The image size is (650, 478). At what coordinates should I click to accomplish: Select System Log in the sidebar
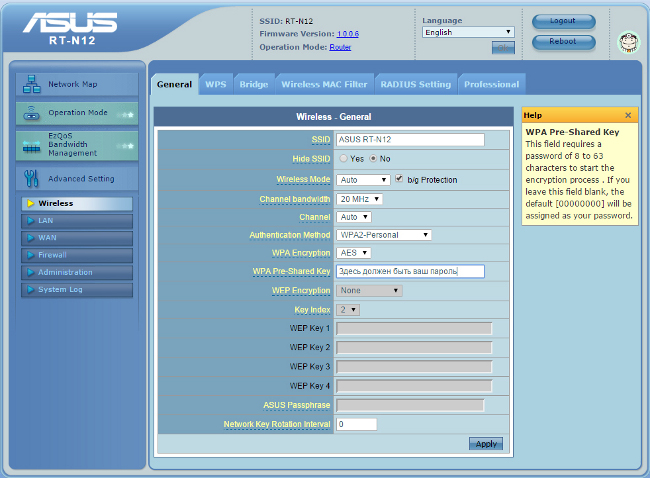pos(77,290)
